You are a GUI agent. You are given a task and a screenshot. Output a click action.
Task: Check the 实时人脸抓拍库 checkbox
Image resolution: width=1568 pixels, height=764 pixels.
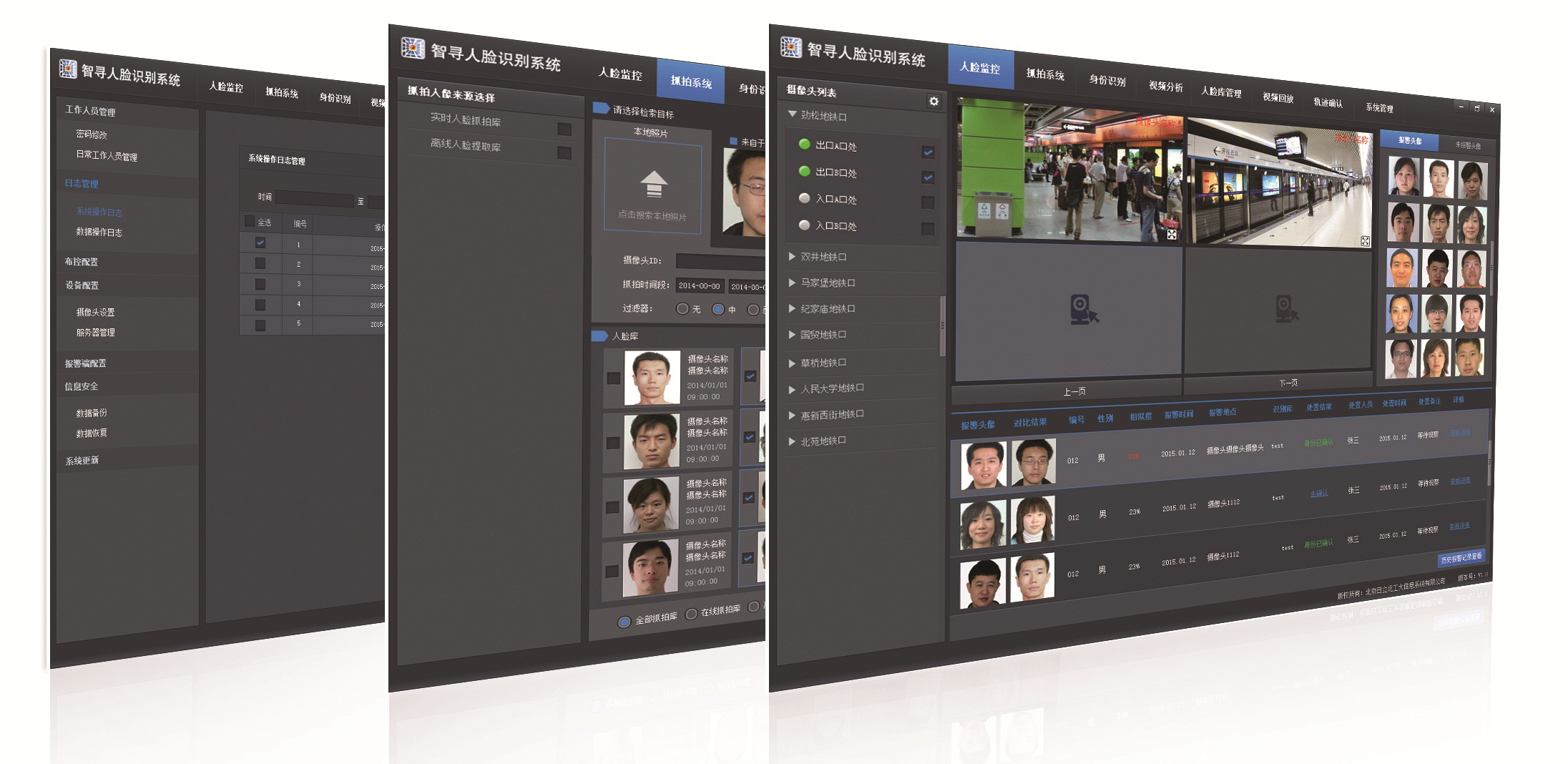[x=564, y=129]
